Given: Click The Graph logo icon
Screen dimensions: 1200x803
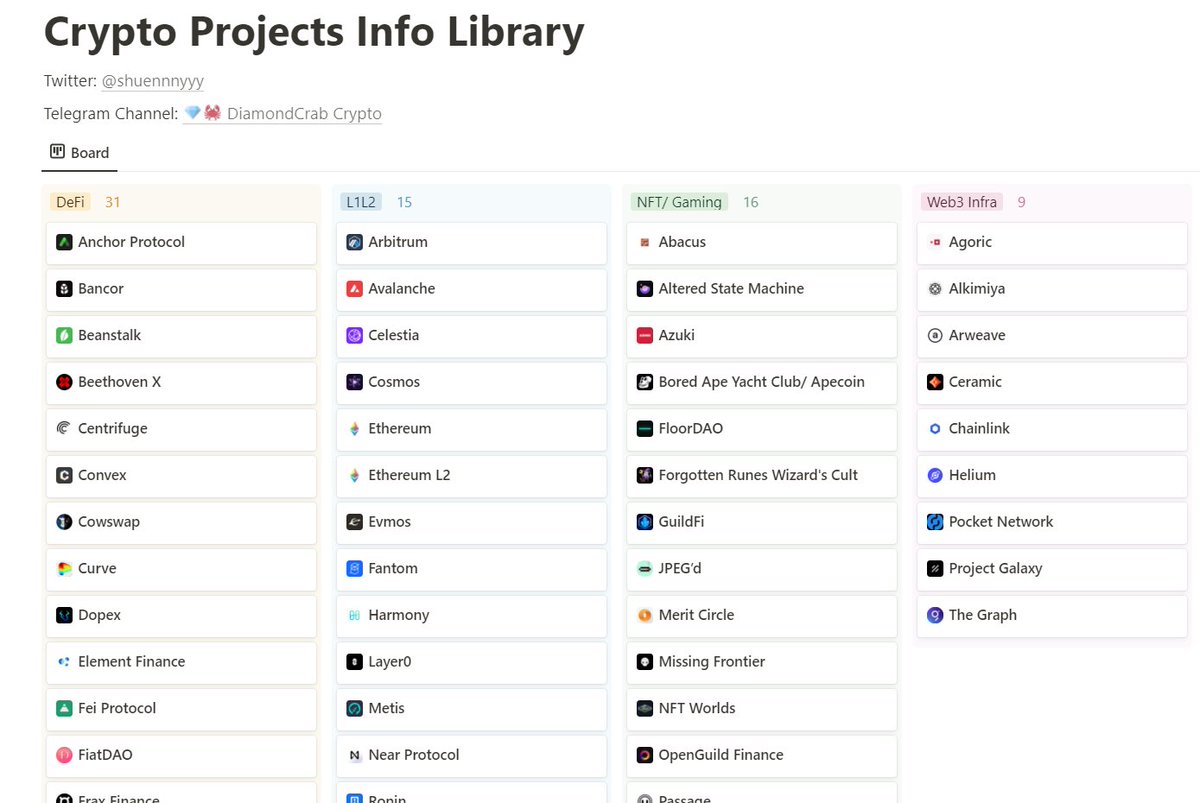Looking at the screenshot, I should pyautogui.click(x=935, y=615).
